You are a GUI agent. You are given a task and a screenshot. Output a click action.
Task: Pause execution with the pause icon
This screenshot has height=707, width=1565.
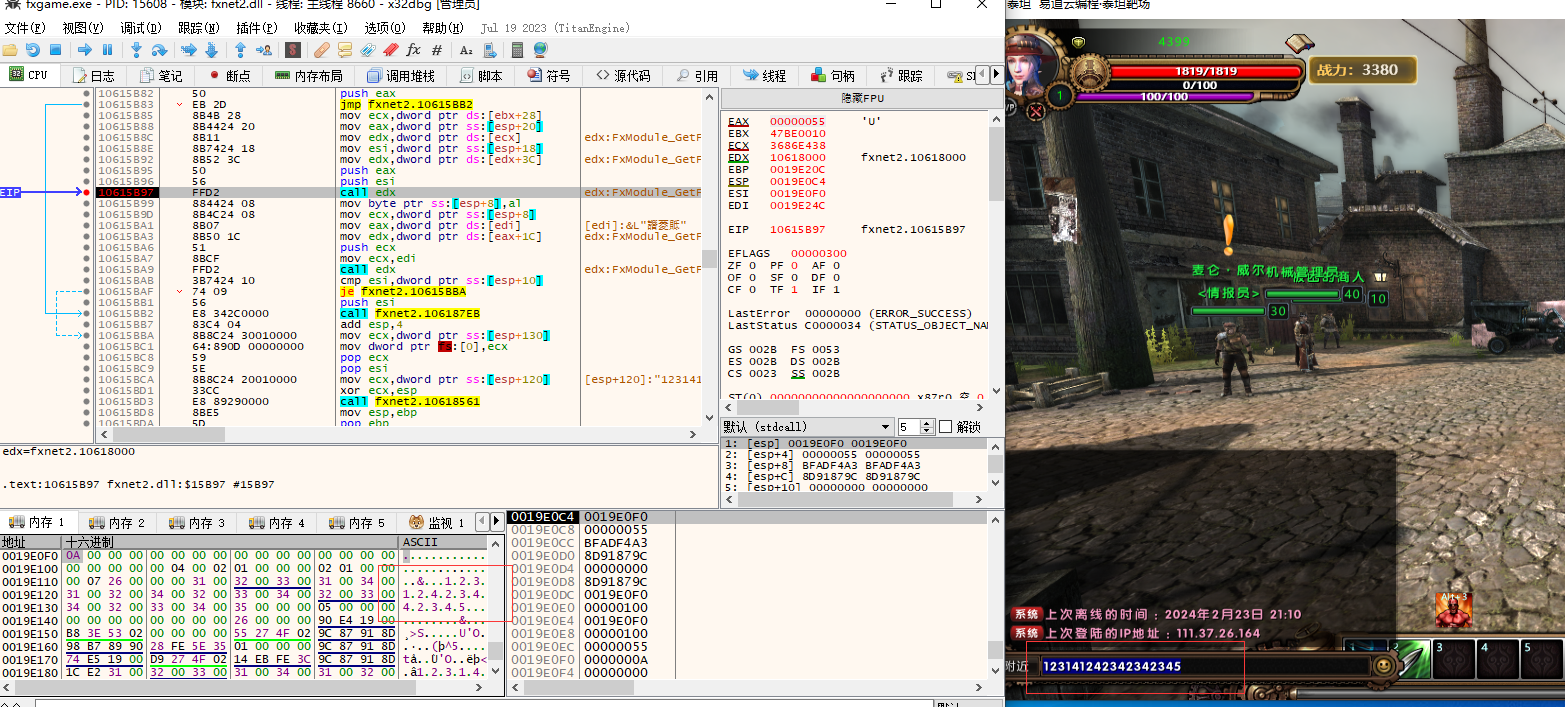coord(107,50)
